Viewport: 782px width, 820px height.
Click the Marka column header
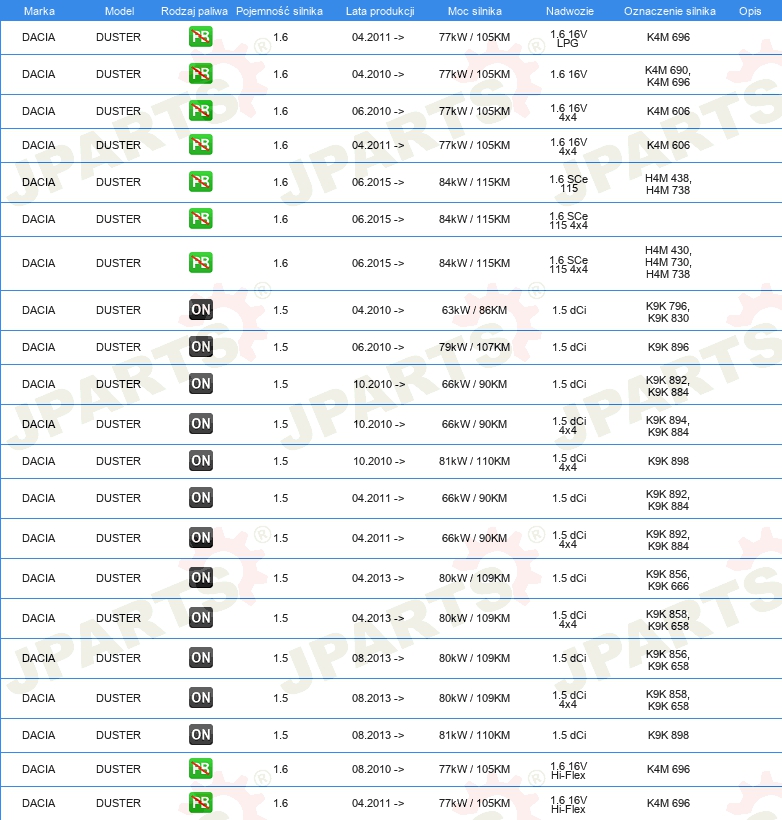tap(39, 11)
